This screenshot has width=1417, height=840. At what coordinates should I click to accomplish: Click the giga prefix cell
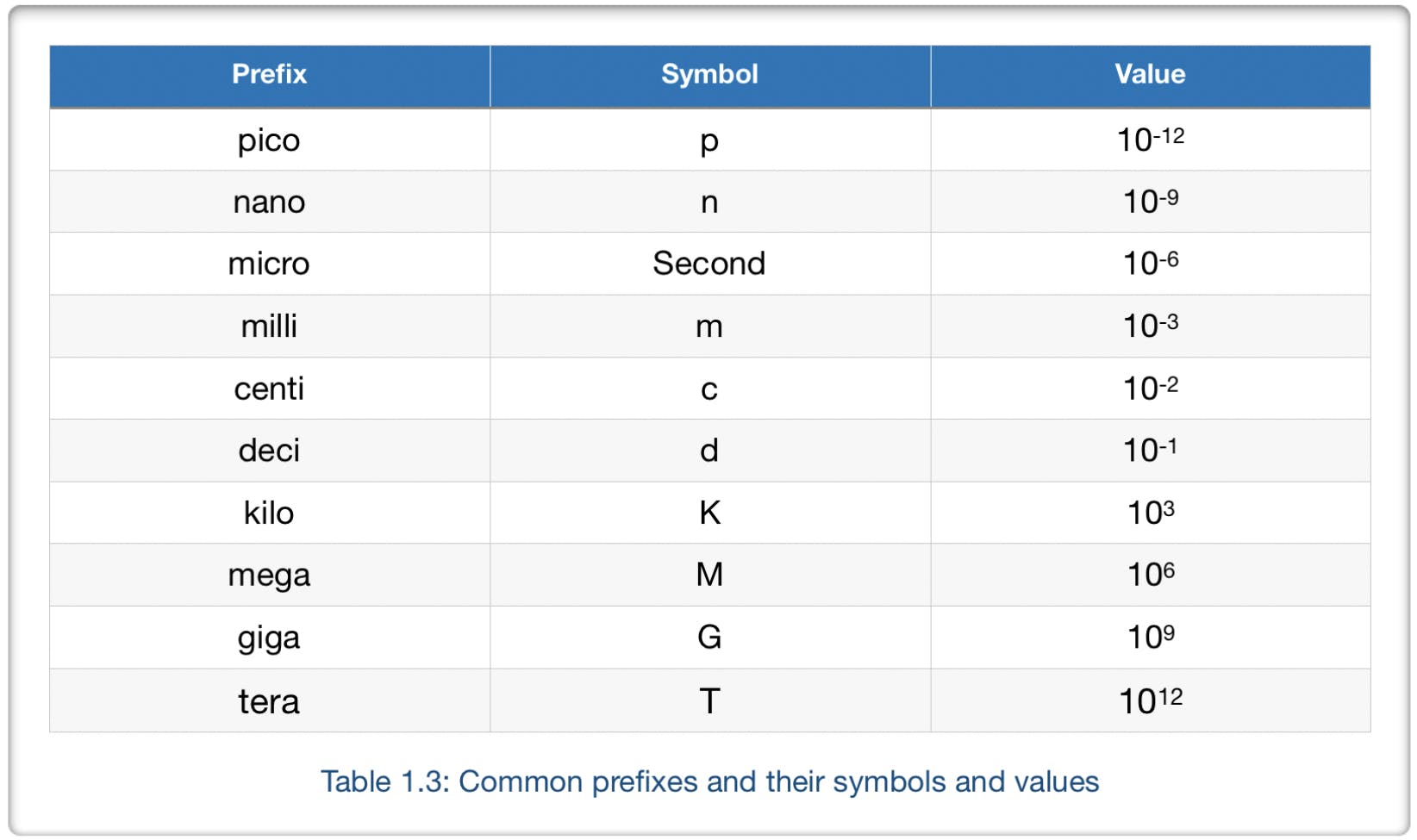tap(269, 638)
